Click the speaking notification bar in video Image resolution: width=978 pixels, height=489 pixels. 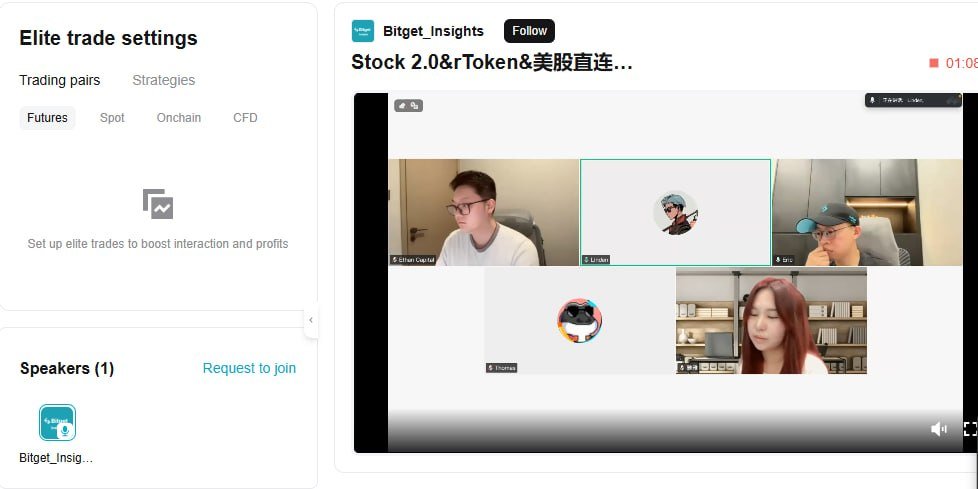click(913, 100)
